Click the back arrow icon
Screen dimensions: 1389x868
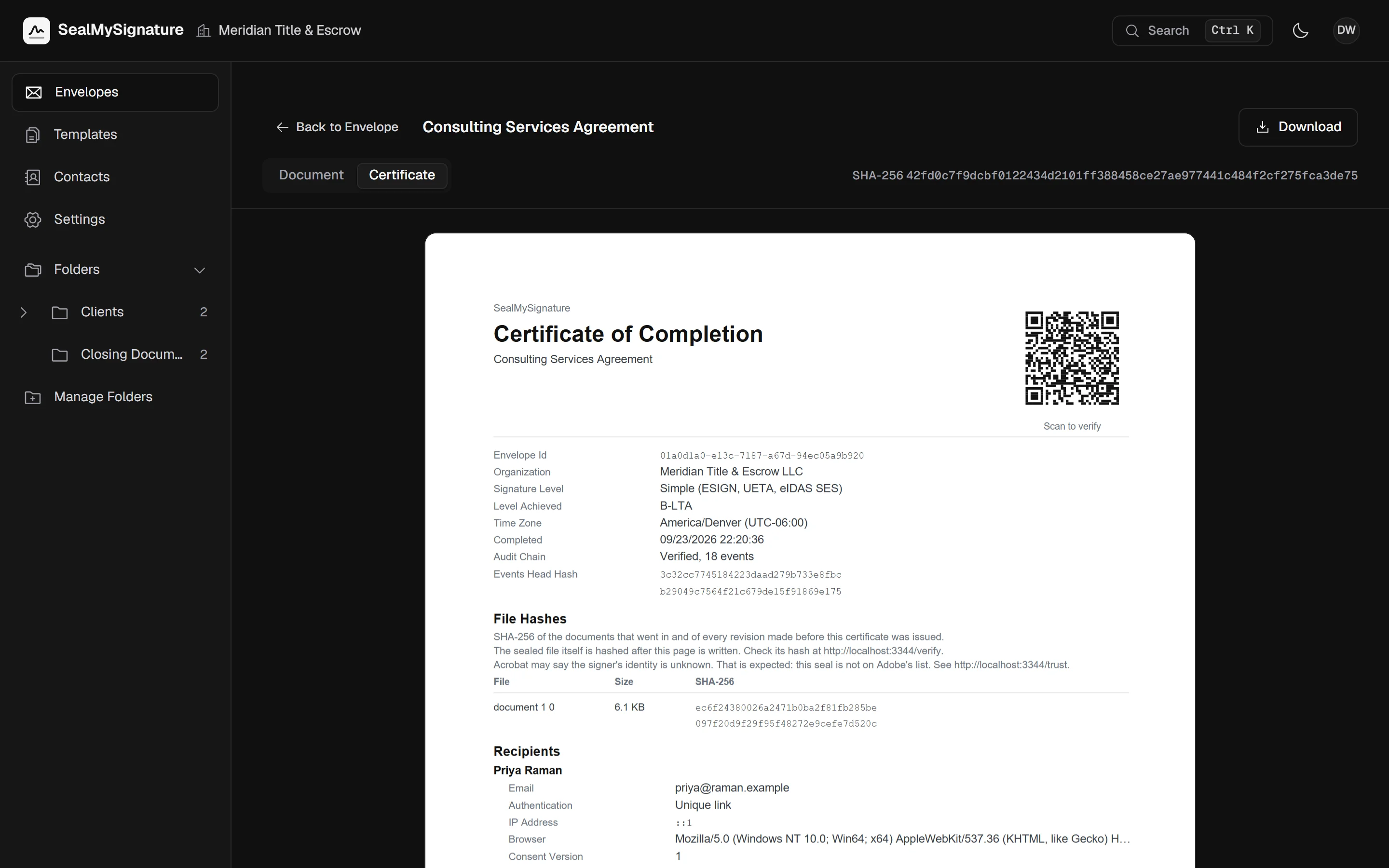pyautogui.click(x=283, y=127)
